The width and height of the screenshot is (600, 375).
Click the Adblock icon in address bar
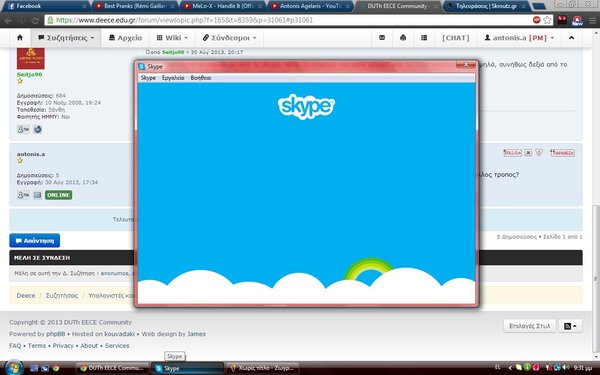(536, 20)
